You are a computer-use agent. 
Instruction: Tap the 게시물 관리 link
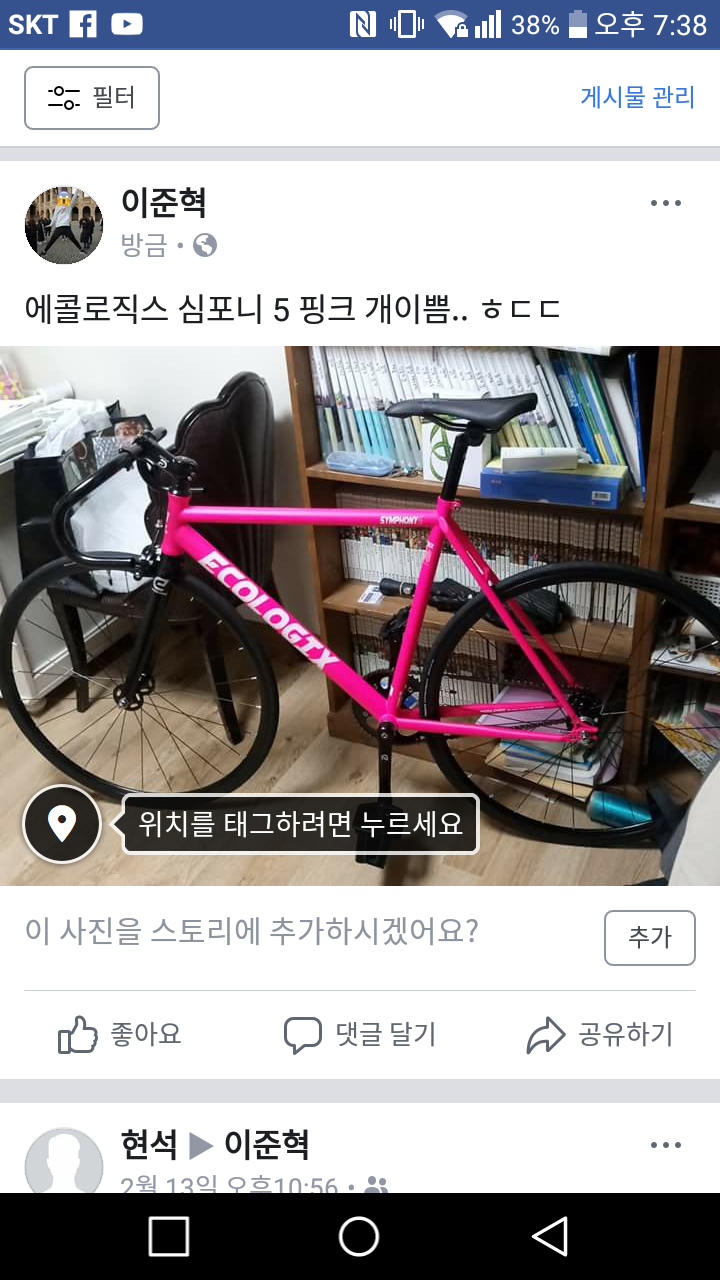[637, 98]
